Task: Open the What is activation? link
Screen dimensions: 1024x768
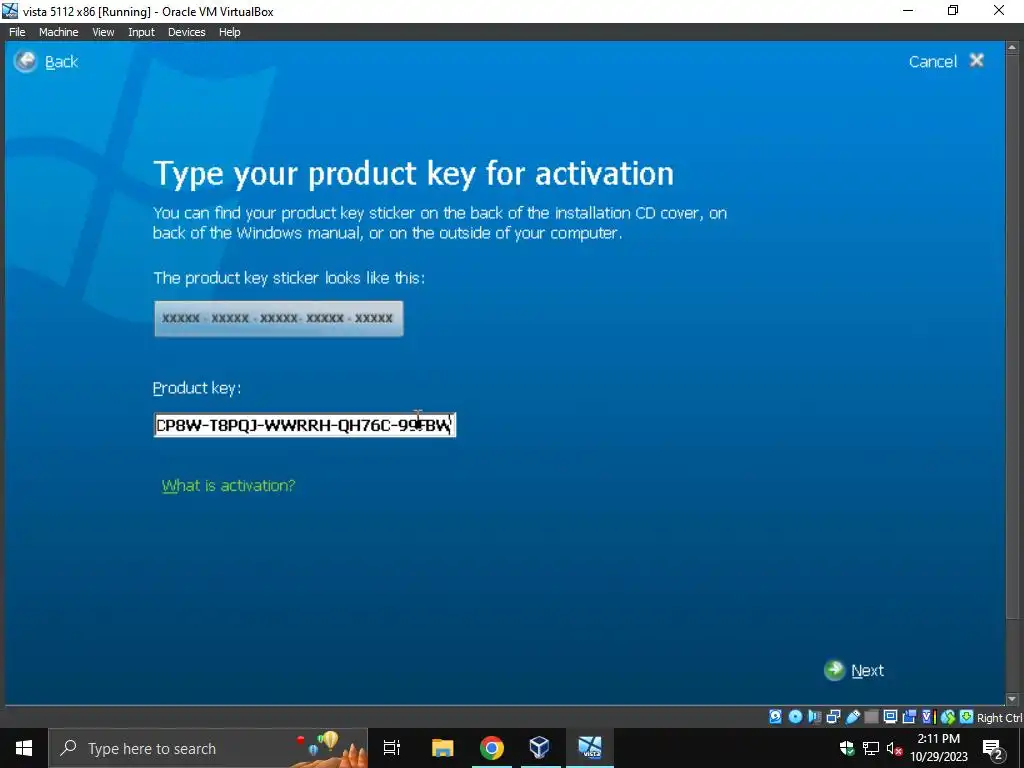Action: click(229, 486)
